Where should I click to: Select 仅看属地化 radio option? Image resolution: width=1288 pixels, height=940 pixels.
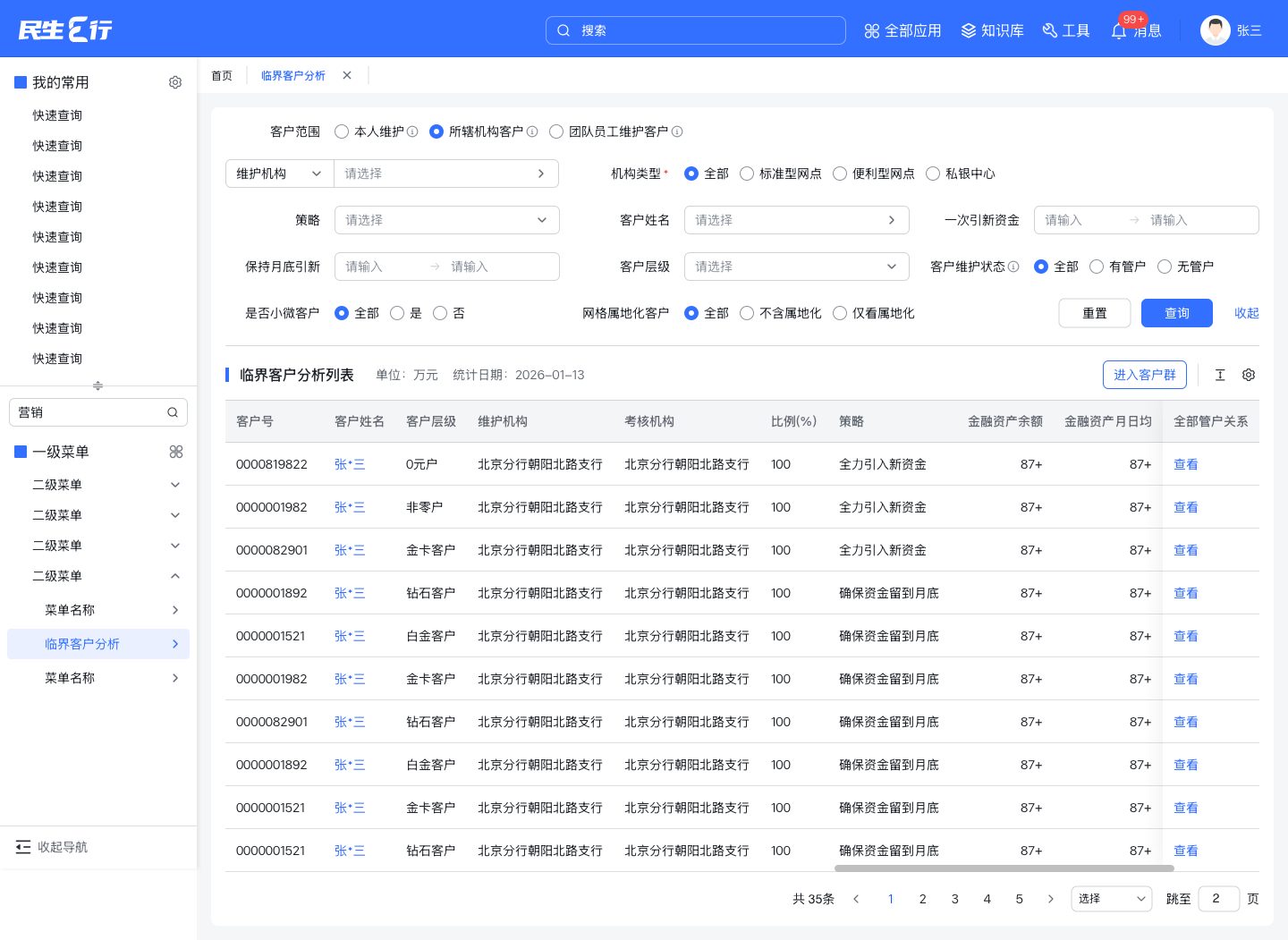tap(840, 313)
